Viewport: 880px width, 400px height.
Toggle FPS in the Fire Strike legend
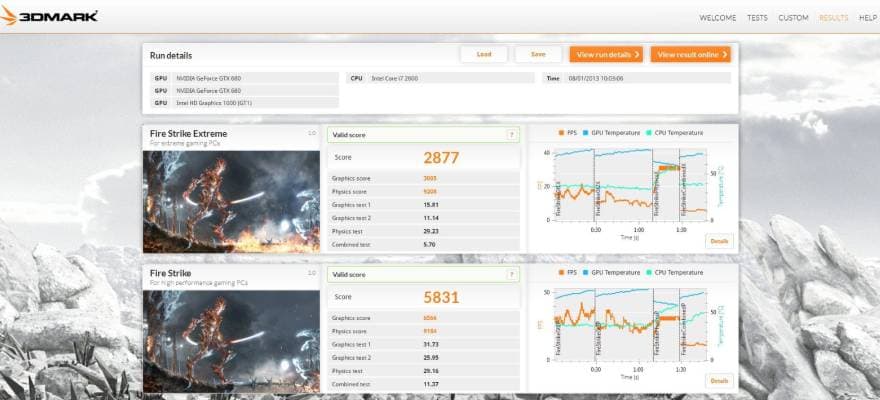(x=567, y=273)
